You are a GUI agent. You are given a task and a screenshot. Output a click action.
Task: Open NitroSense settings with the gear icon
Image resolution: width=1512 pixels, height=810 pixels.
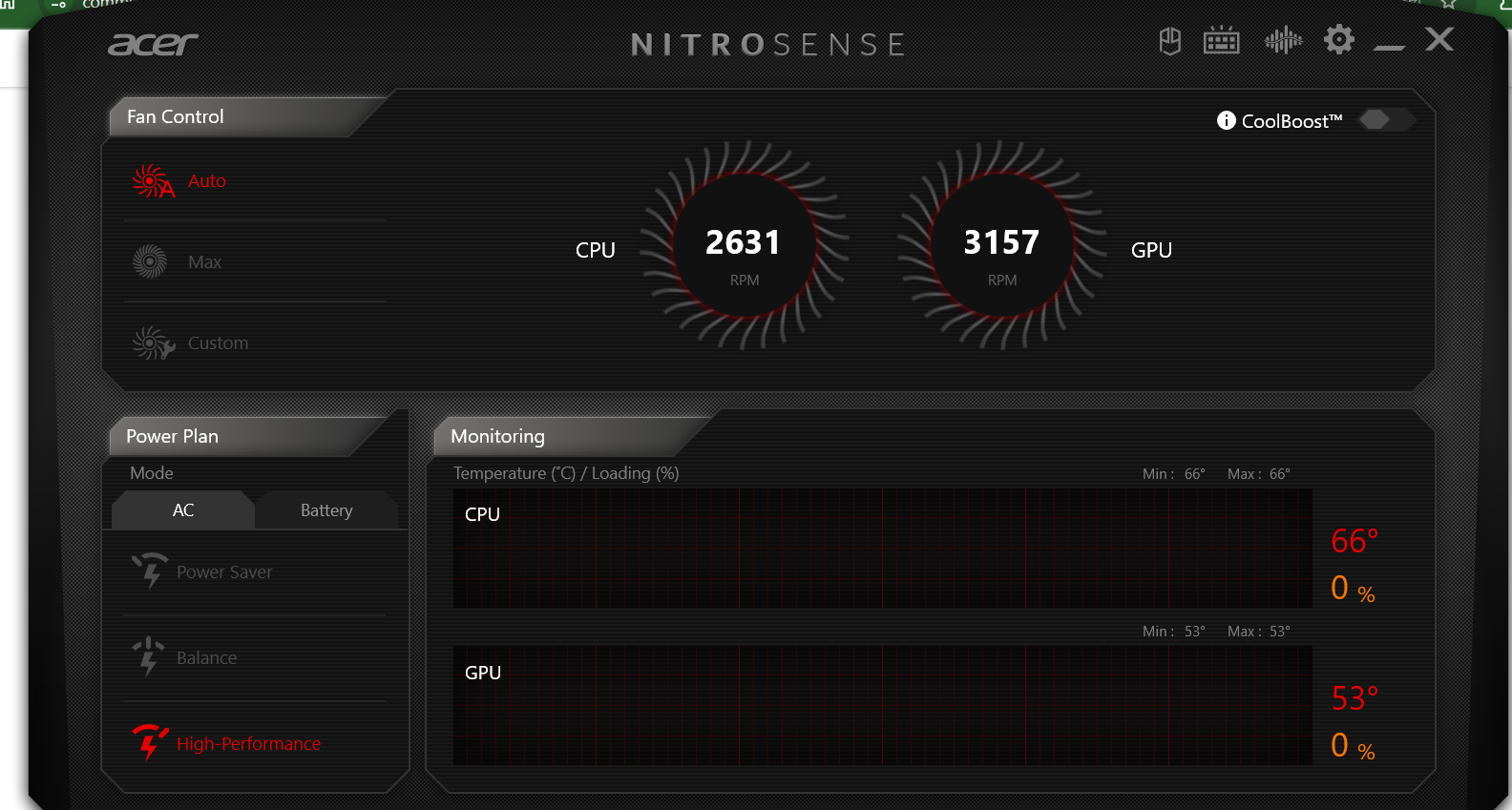coord(1339,39)
